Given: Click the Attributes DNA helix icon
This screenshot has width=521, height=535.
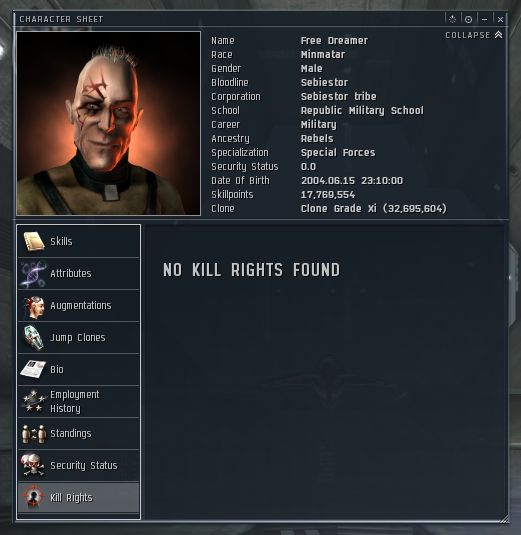Looking at the screenshot, I should [x=33, y=274].
